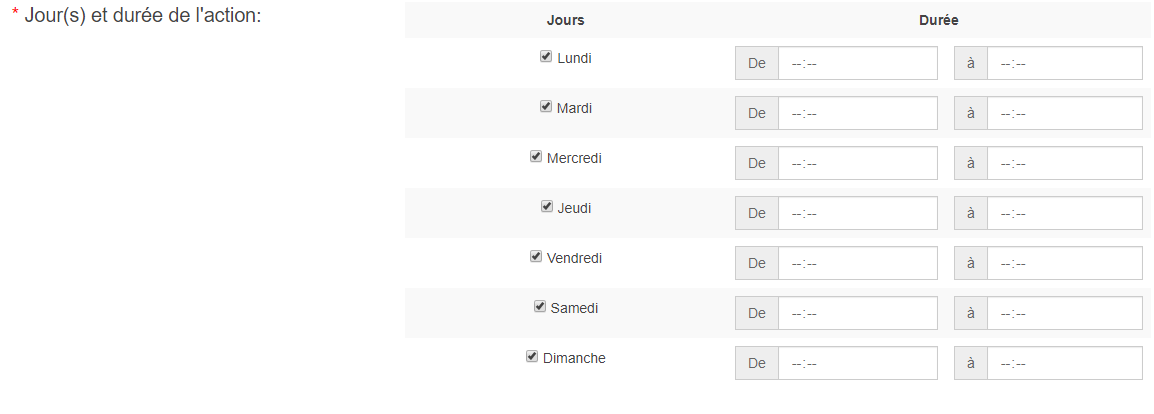The height and width of the screenshot is (414, 1154).
Task: Click the Lundi 'De' start time field
Action: [x=858, y=63]
